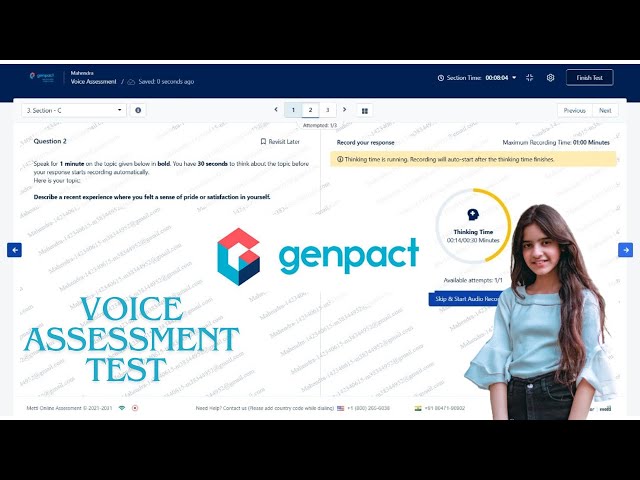640x480 pixels.
Task: Click the red recording indicator in footer
Action: pyautogui.click(x=135, y=408)
